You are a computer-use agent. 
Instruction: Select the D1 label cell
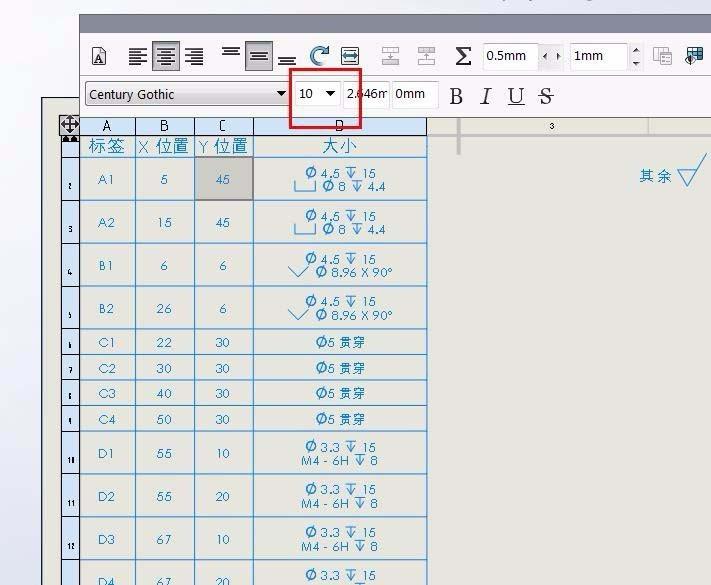click(107, 453)
